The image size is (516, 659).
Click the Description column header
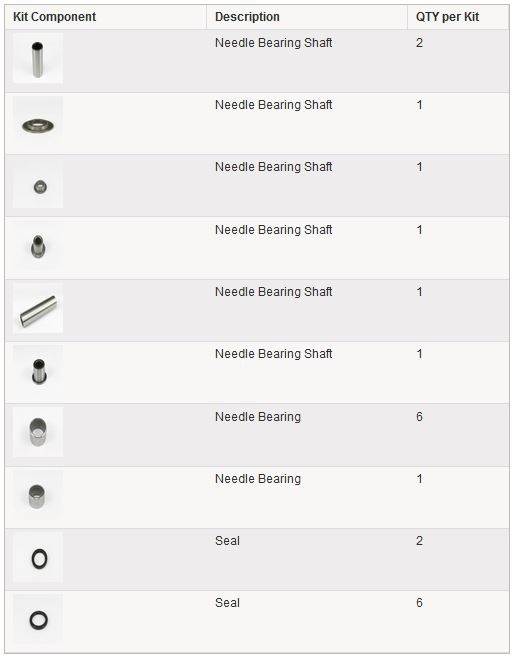247,17
